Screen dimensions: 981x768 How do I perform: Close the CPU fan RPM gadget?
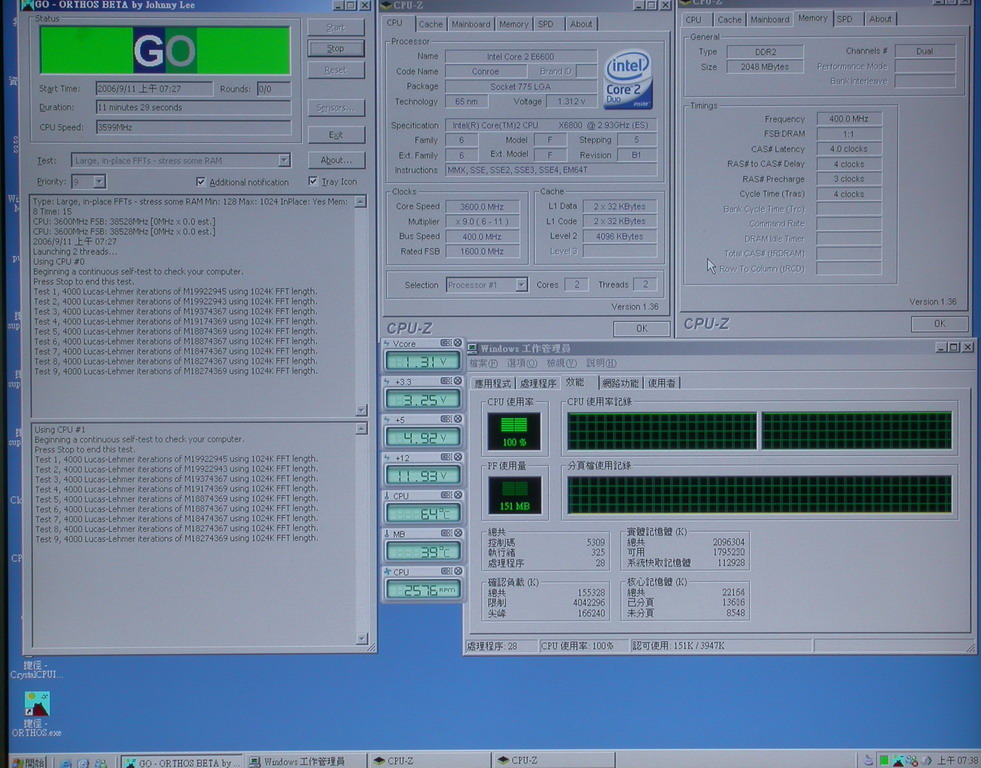pyautogui.click(x=457, y=572)
